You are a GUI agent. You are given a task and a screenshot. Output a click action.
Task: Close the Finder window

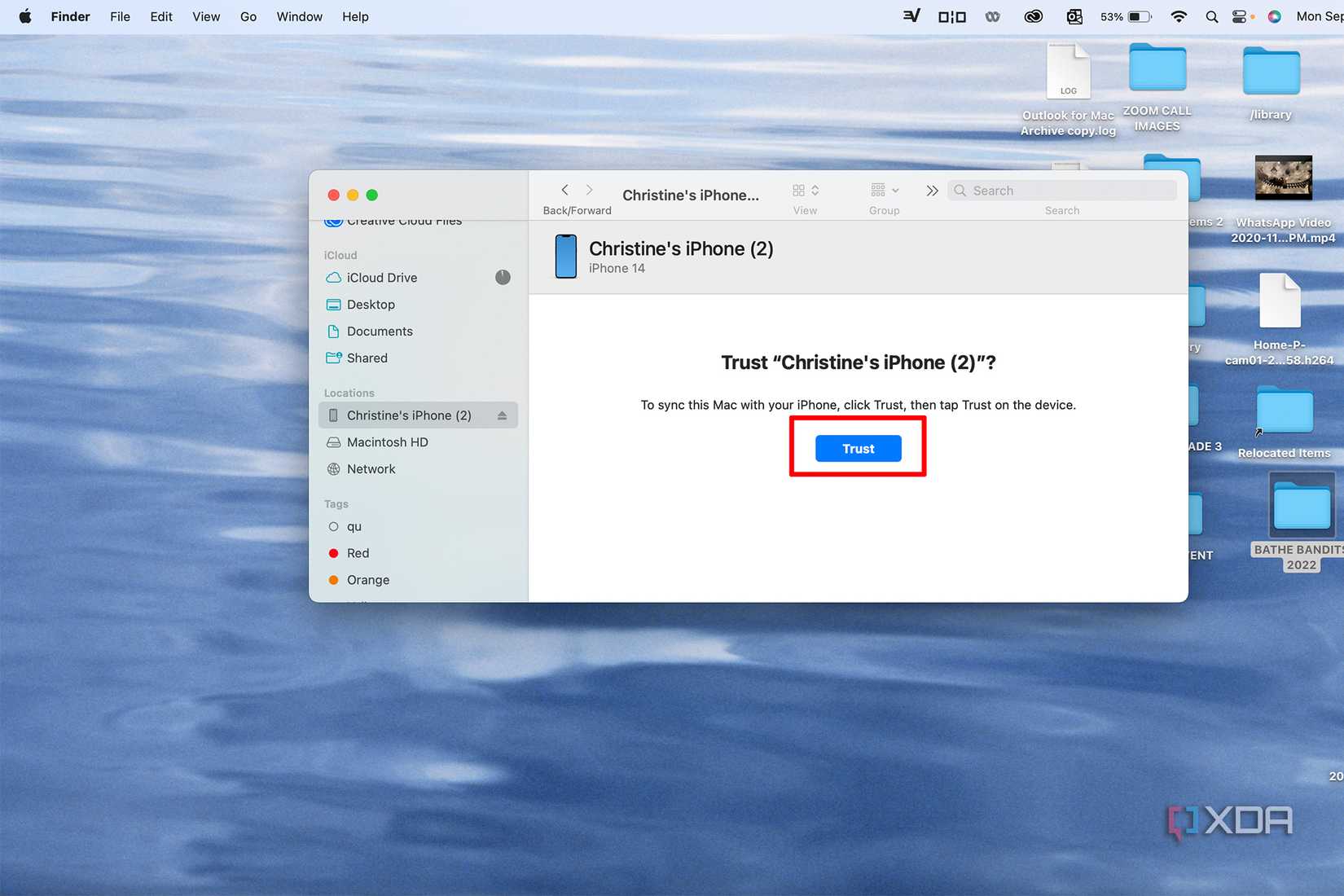pos(333,195)
